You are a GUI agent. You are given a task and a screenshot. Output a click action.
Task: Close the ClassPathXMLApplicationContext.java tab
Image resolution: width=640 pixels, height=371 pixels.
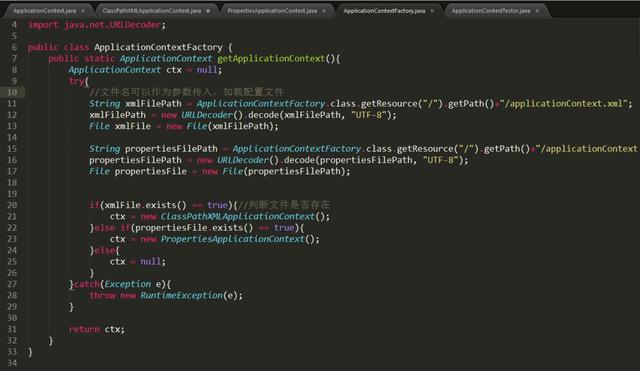click(208, 11)
